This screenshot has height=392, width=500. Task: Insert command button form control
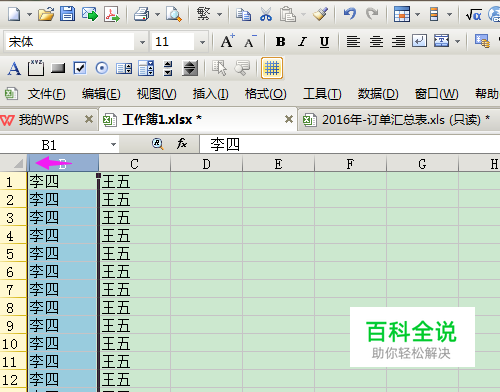click(58, 68)
